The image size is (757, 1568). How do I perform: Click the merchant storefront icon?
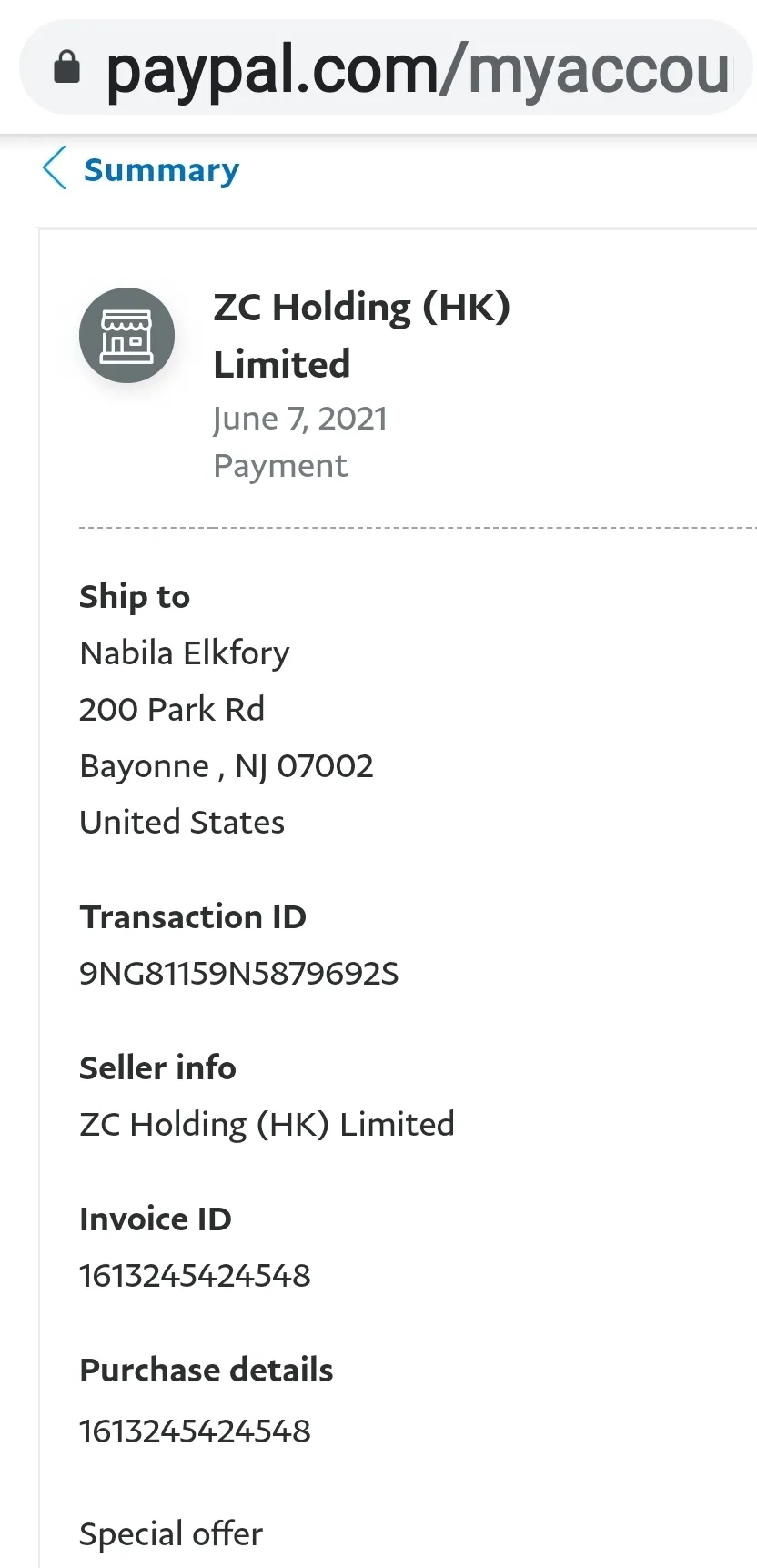126,336
